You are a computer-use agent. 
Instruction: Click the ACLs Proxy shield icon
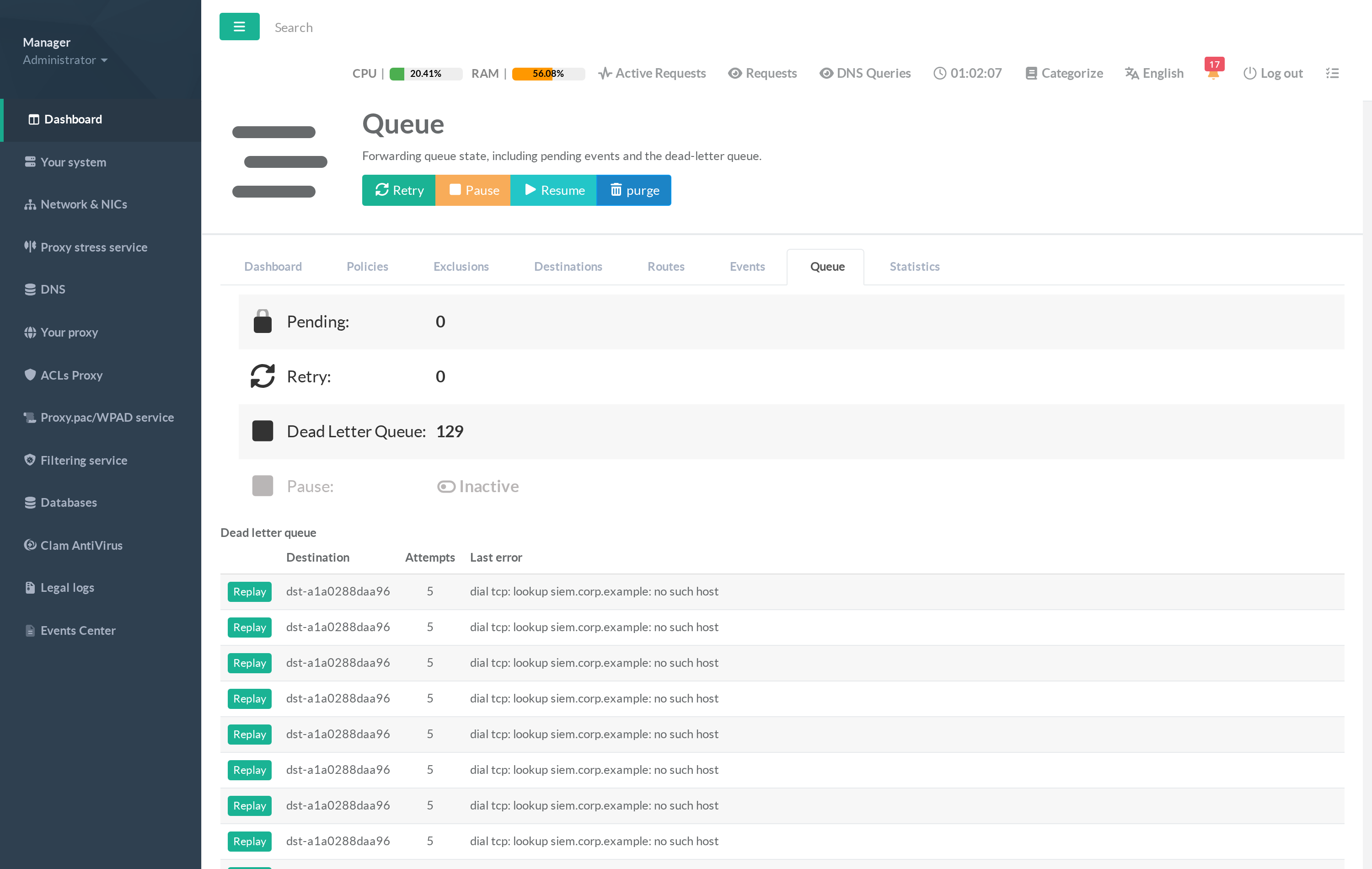[x=30, y=375]
